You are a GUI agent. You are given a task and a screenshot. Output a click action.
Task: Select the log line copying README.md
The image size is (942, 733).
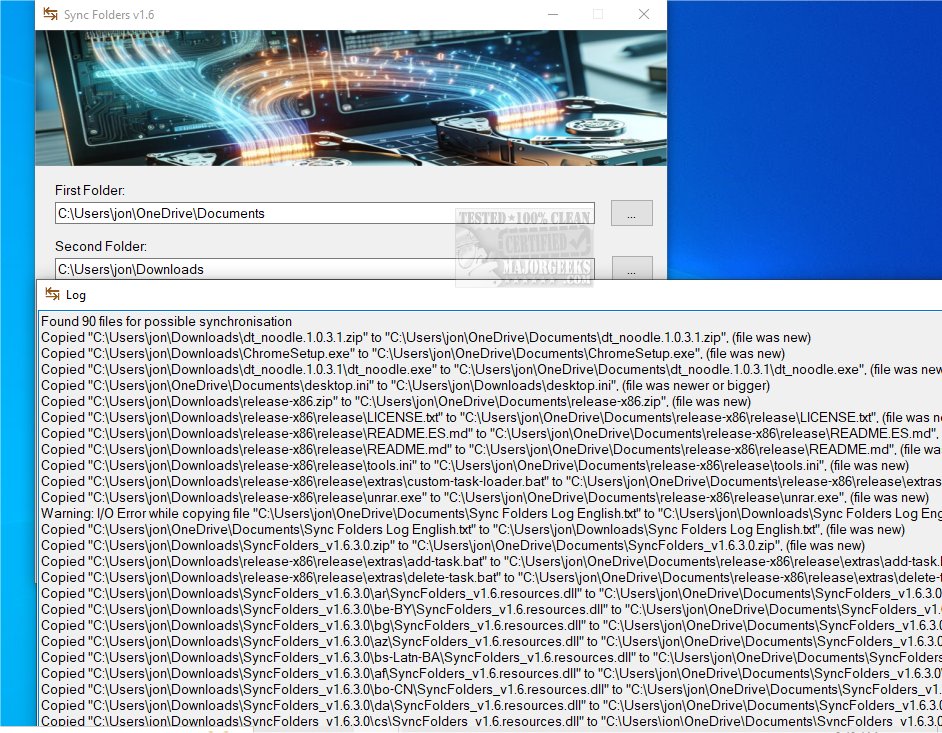coord(491,449)
